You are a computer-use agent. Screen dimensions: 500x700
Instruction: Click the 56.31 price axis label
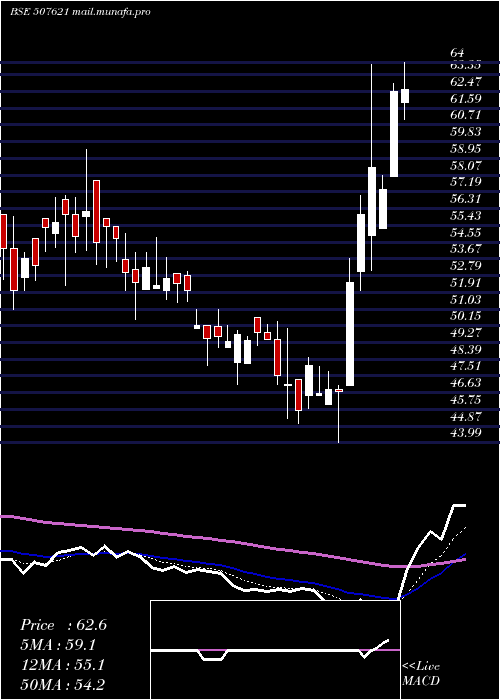(x=466, y=199)
